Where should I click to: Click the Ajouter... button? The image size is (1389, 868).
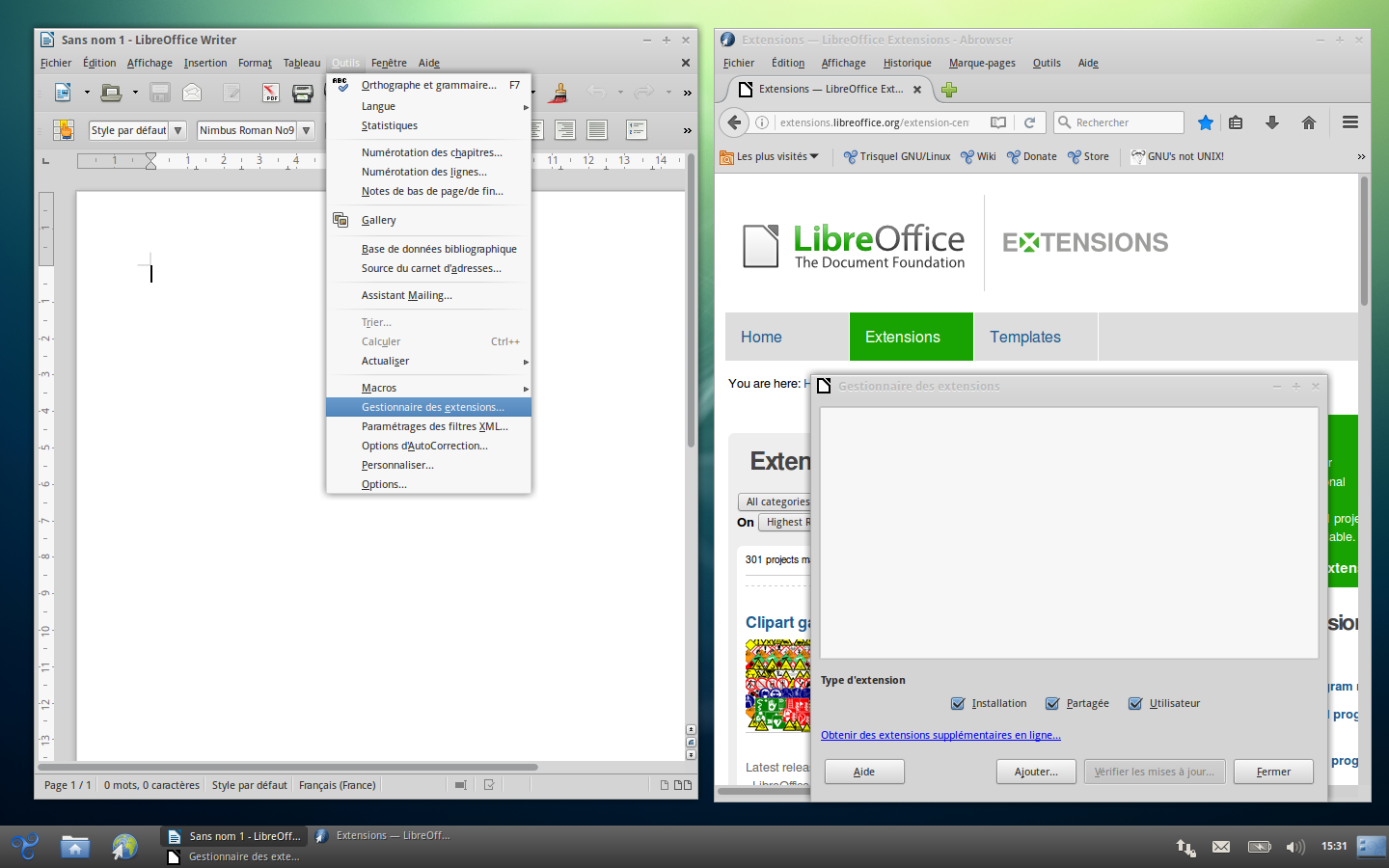click(1036, 772)
